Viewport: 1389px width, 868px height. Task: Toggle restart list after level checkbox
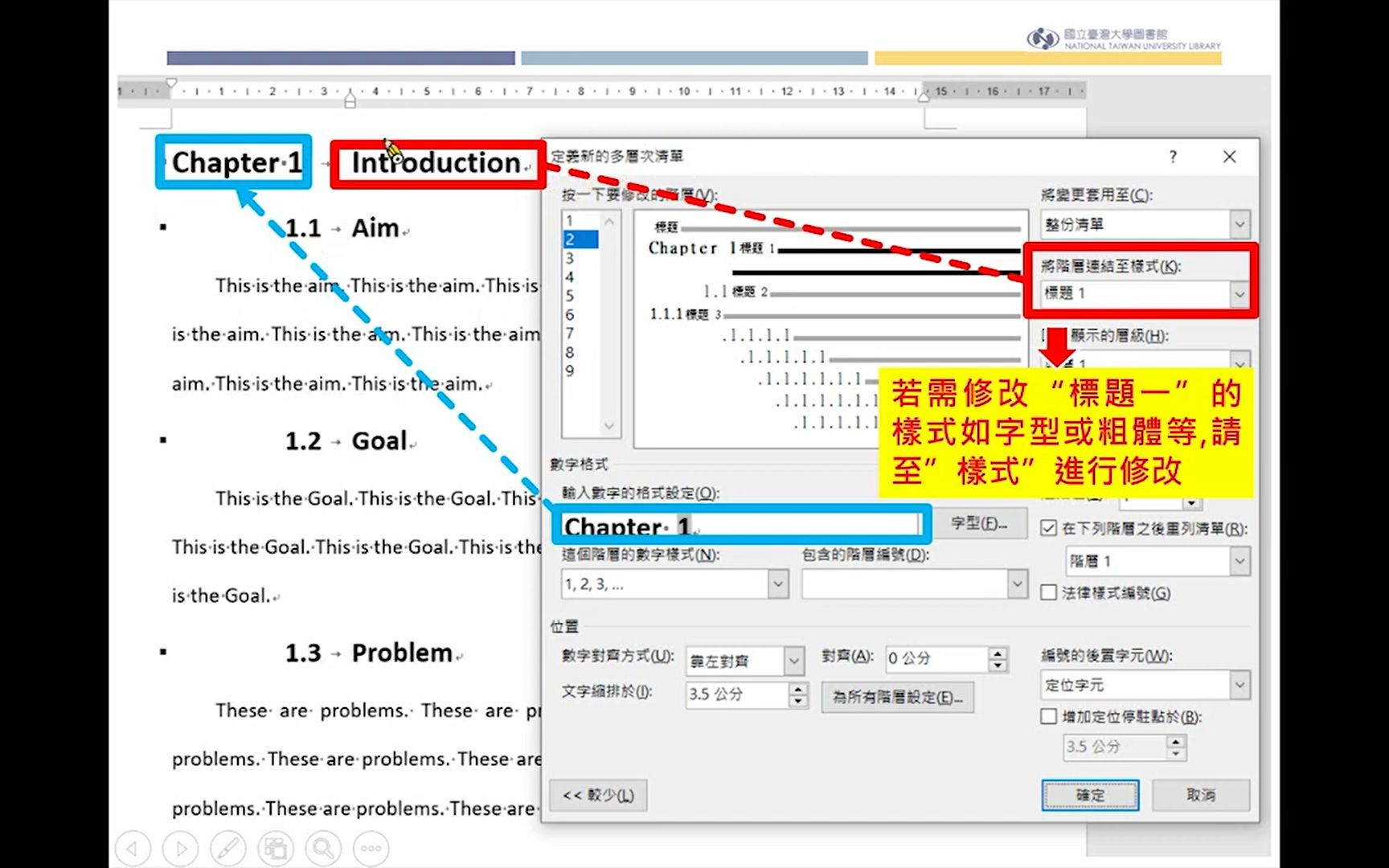pos(1048,528)
